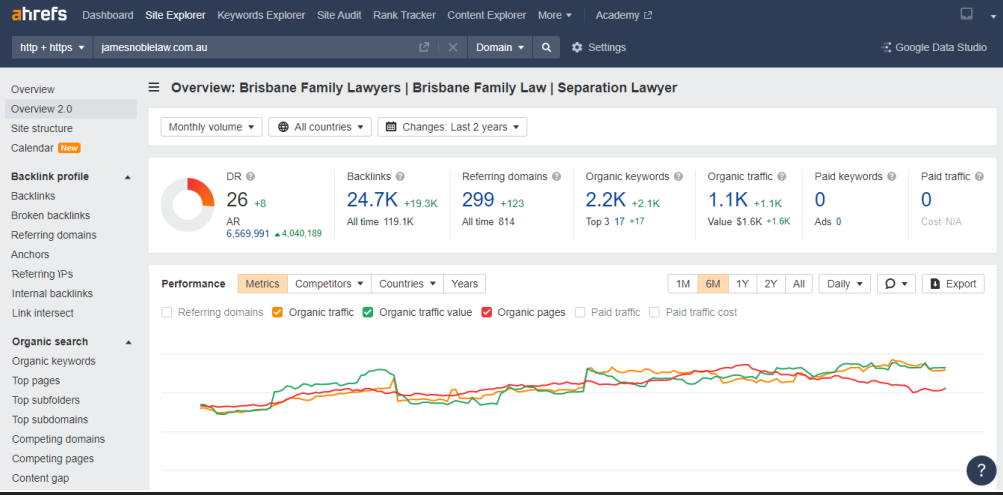Open Top pages report
1003x495 pixels.
pos(36,381)
